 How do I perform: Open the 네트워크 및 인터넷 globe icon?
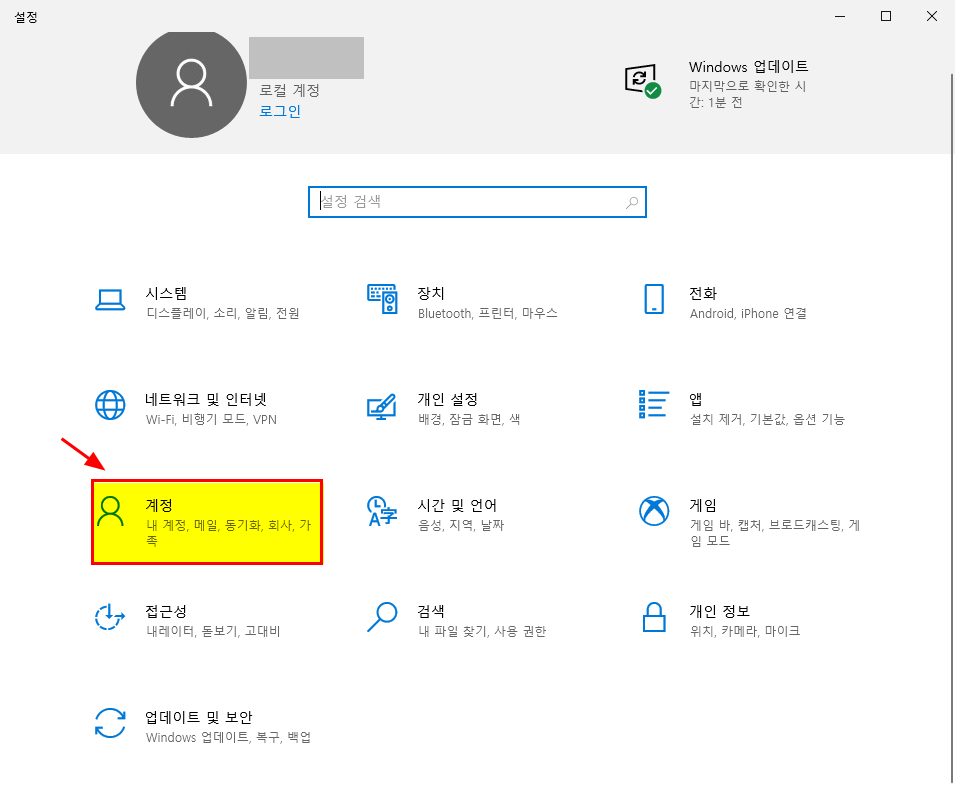(x=110, y=405)
